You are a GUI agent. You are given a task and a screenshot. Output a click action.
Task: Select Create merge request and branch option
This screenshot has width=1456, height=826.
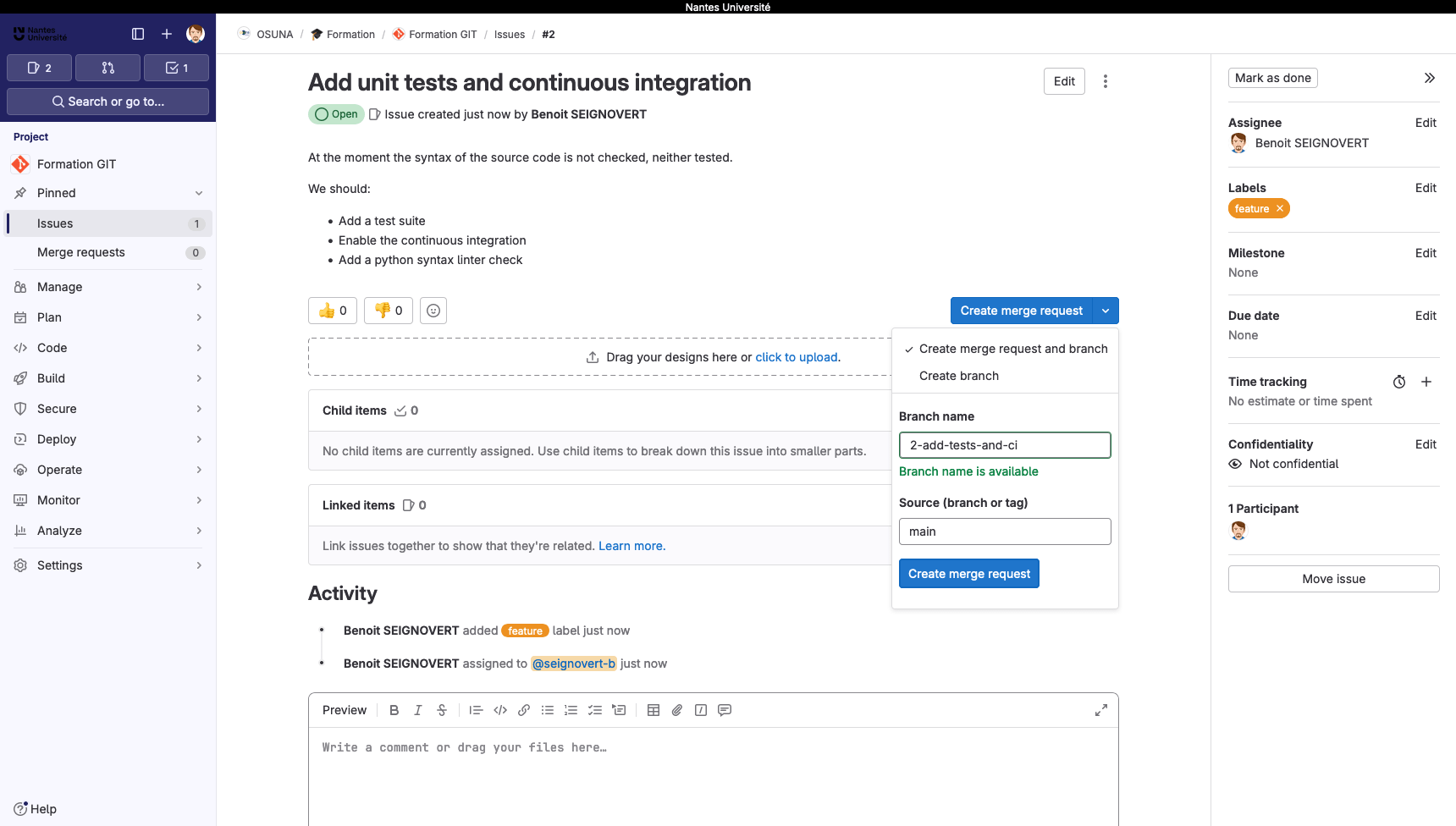(x=1005, y=349)
